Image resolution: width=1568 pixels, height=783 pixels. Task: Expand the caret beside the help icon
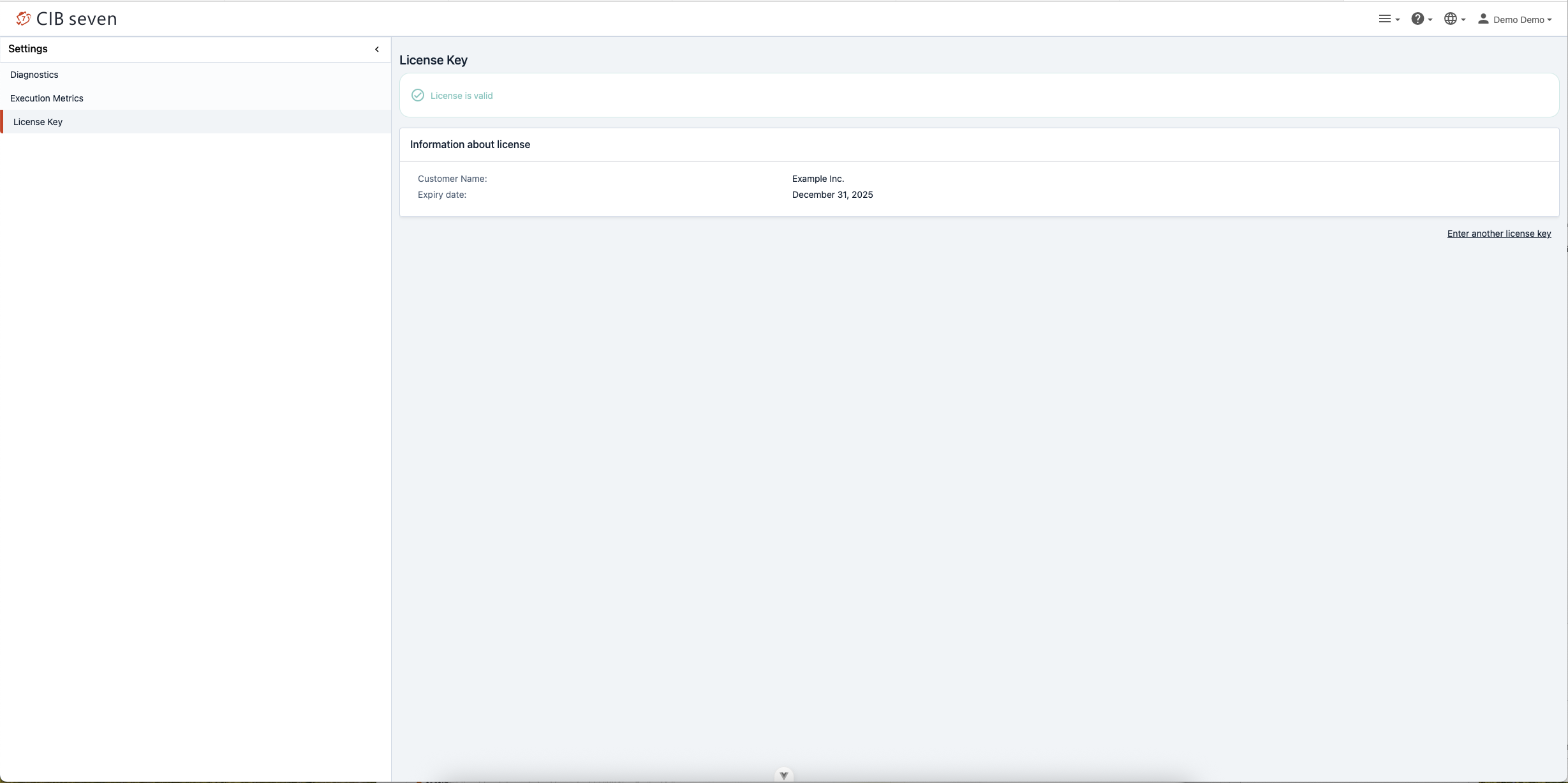1430,20
